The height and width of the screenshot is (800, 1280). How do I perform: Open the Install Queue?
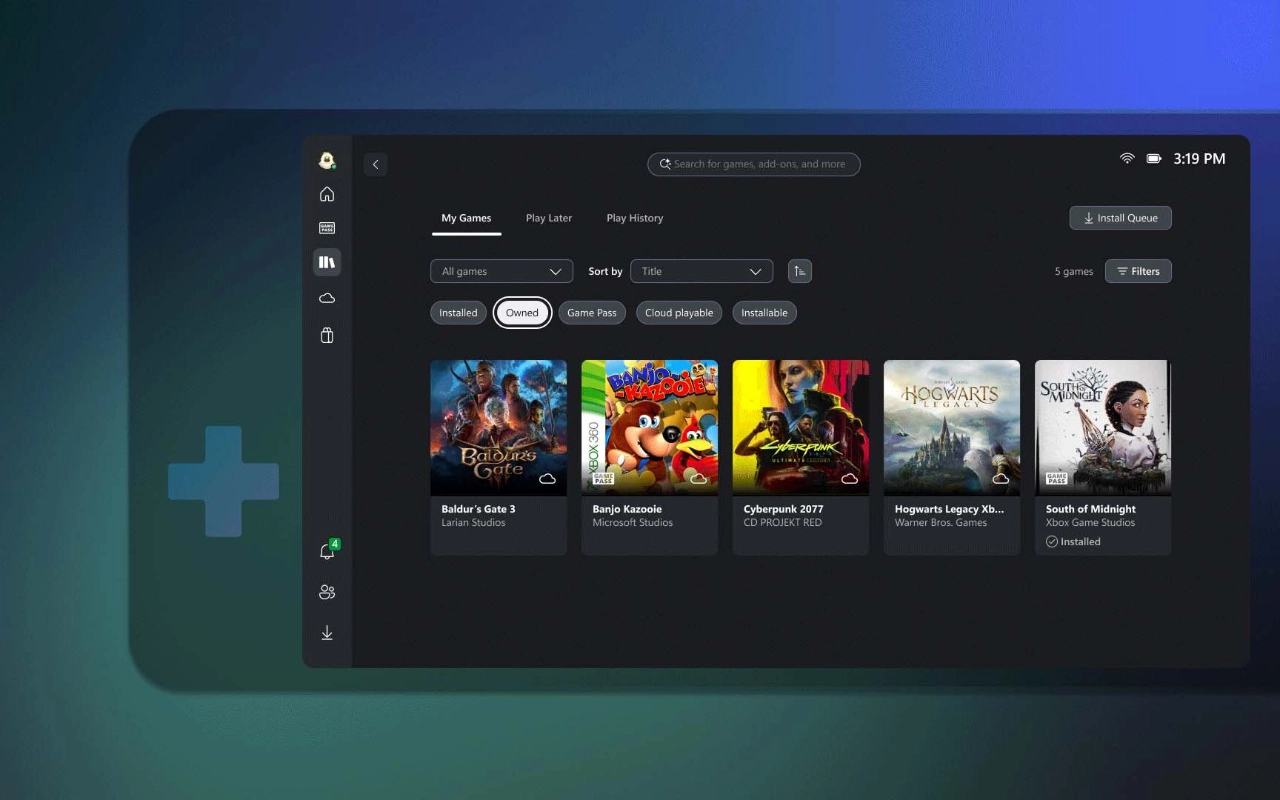[1120, 218]
